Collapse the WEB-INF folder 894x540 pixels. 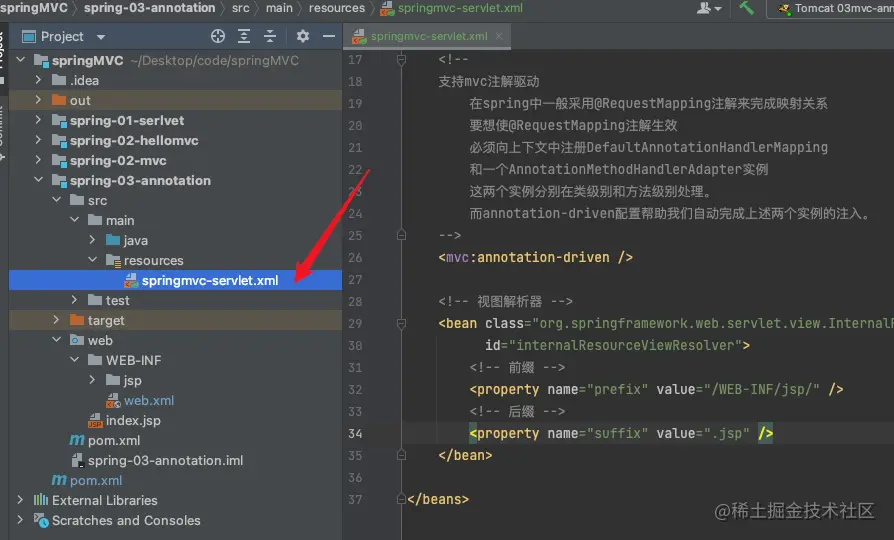pos(75,360)
